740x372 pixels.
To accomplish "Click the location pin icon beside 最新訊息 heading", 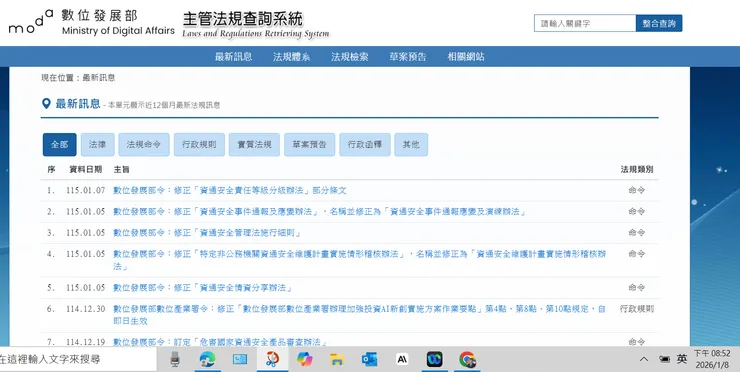I will 46,103.
